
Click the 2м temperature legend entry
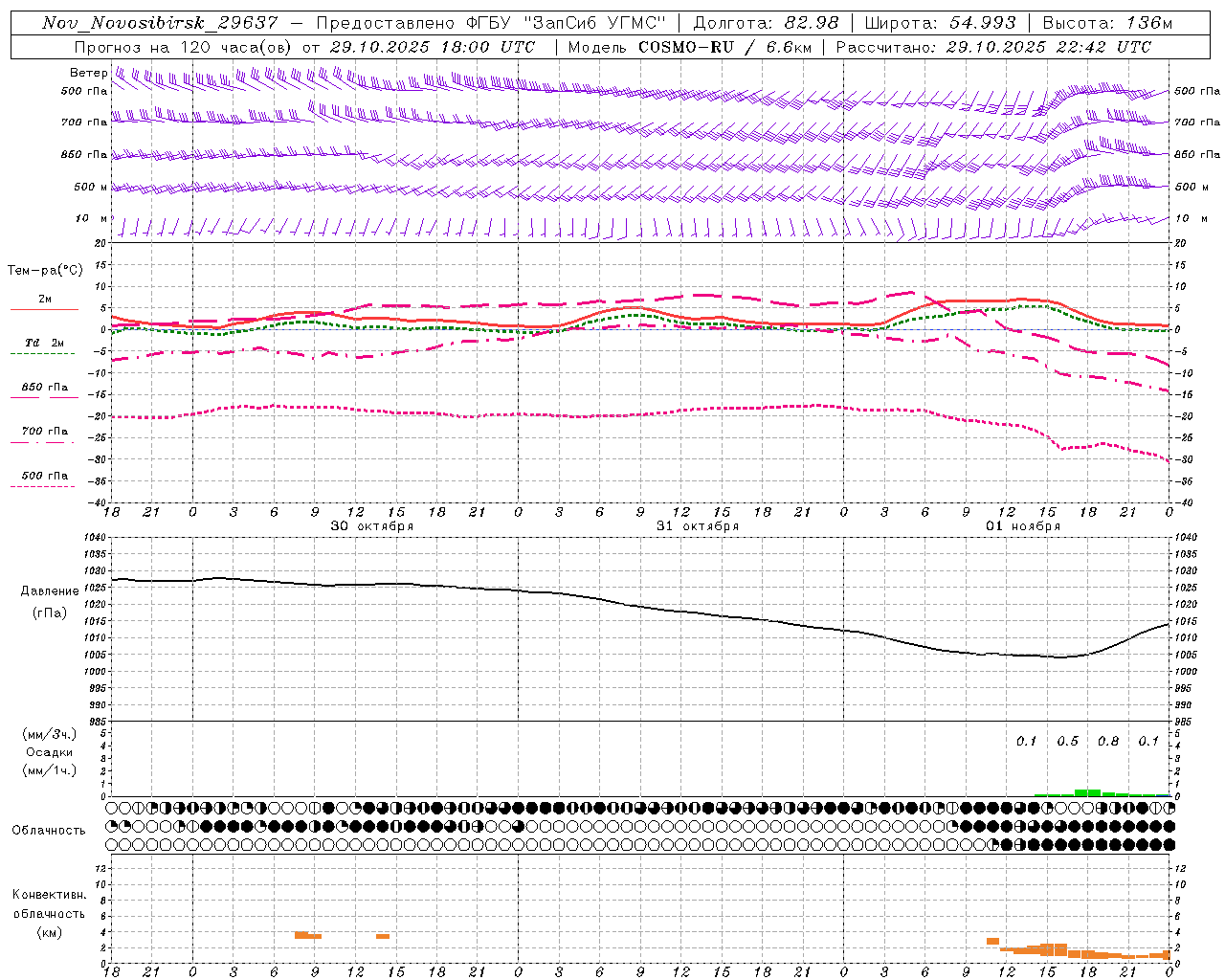[45, 300]
